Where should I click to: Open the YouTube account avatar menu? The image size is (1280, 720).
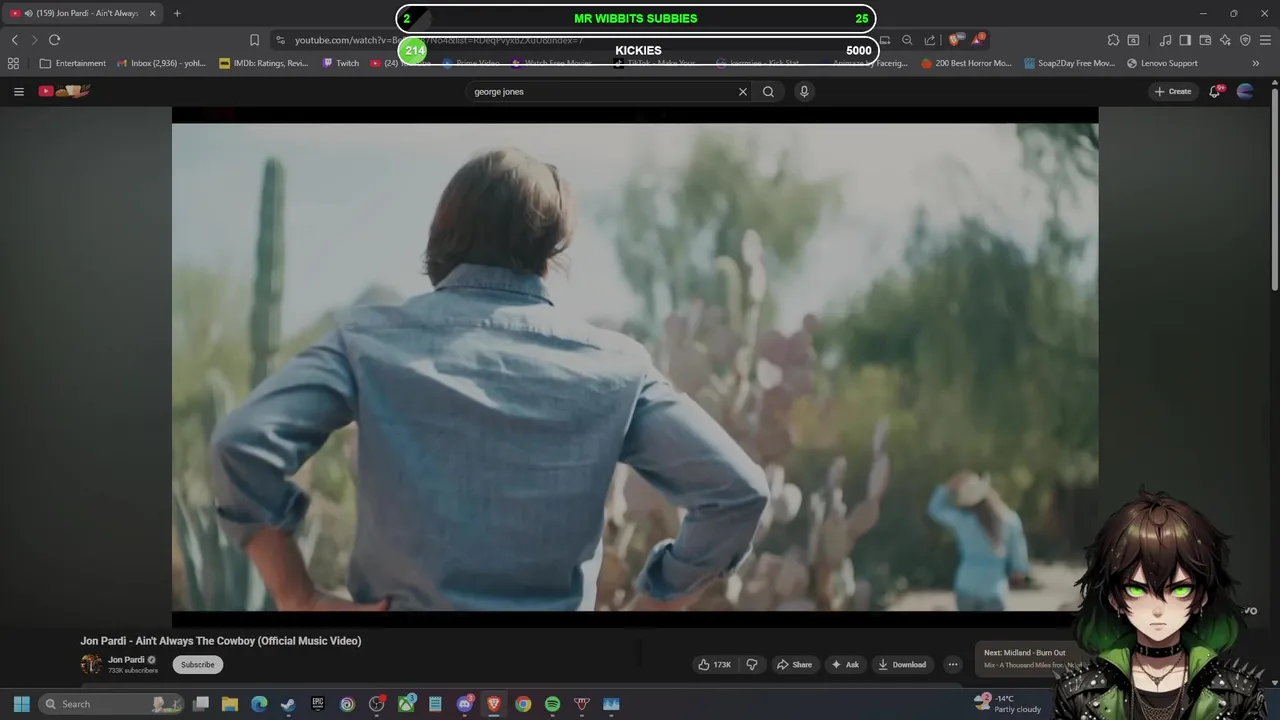1245,91
